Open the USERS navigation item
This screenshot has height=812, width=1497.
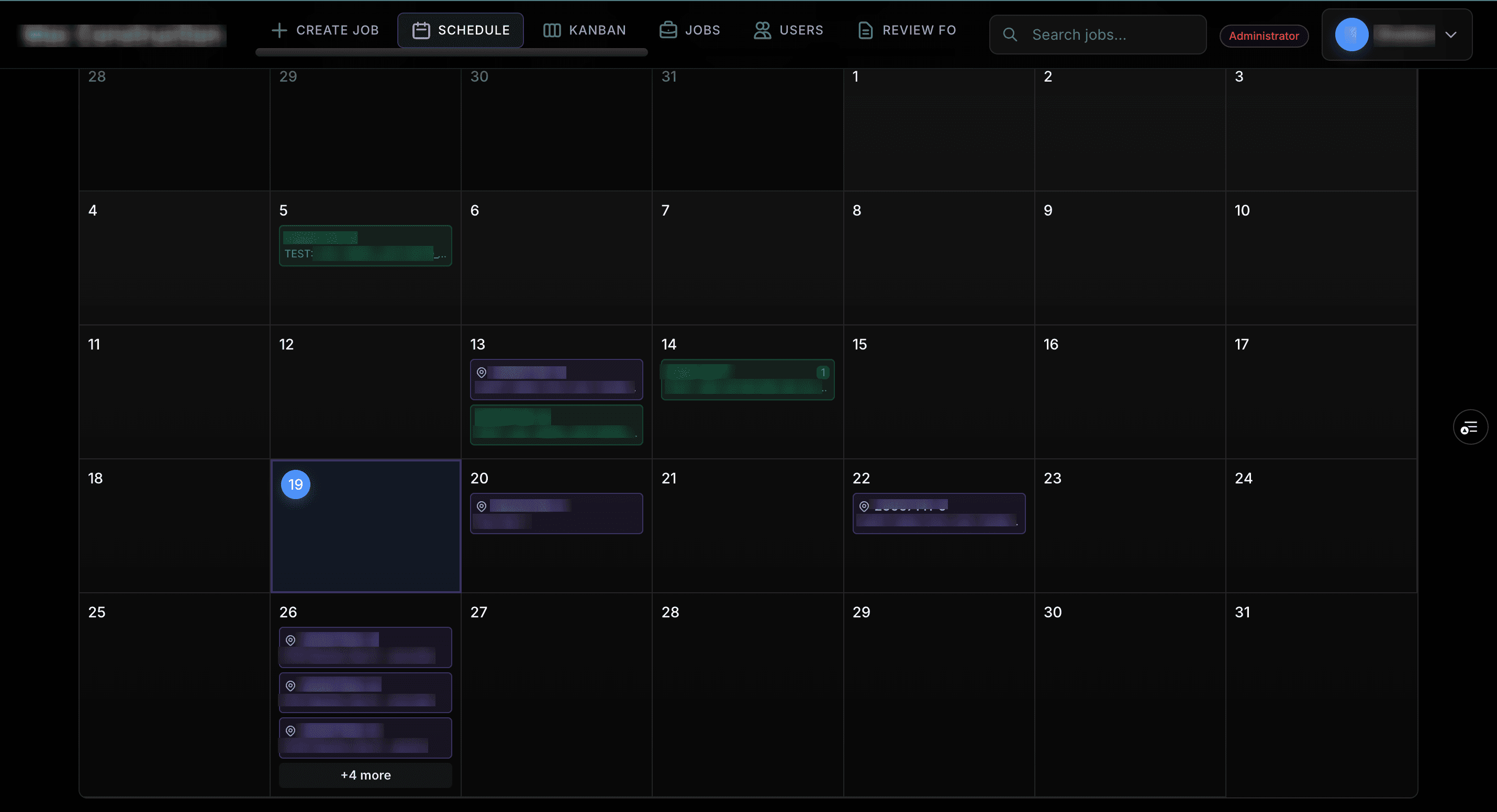(x=789, y=30)
